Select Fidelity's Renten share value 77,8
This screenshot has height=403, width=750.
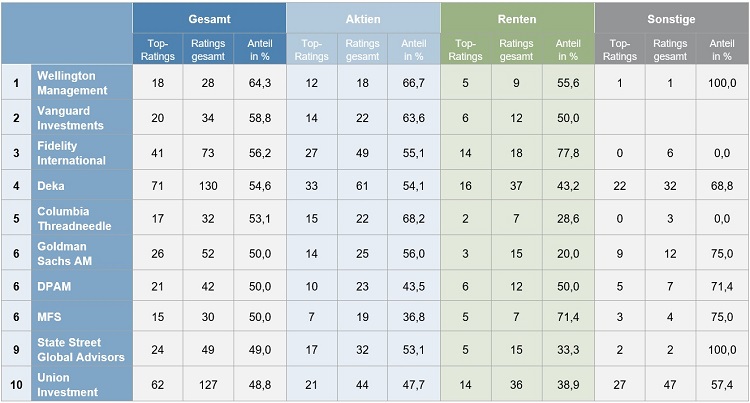tap(568, 153)
